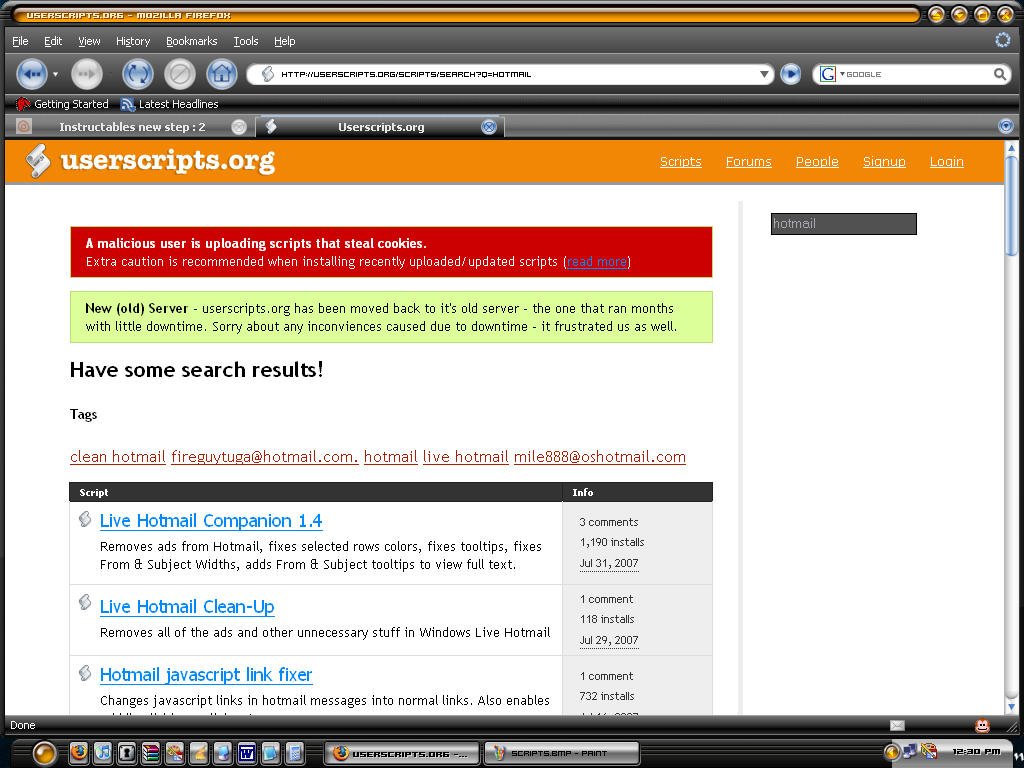
Task: Click the magnifying glass to search Google
Action: point(999,74)
